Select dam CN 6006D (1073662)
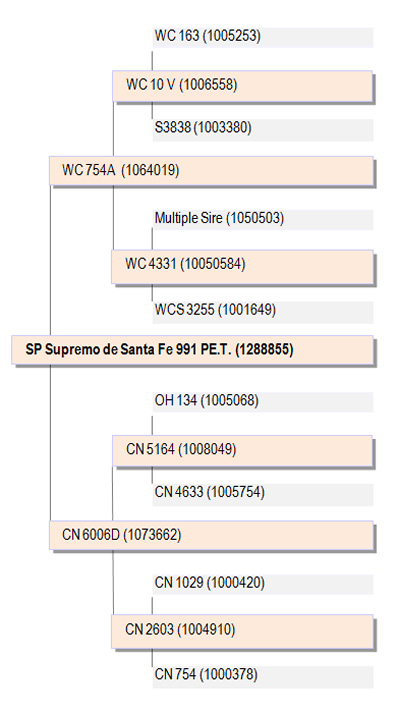This screenshot has height=715, width=400. [x=211, y=535]
